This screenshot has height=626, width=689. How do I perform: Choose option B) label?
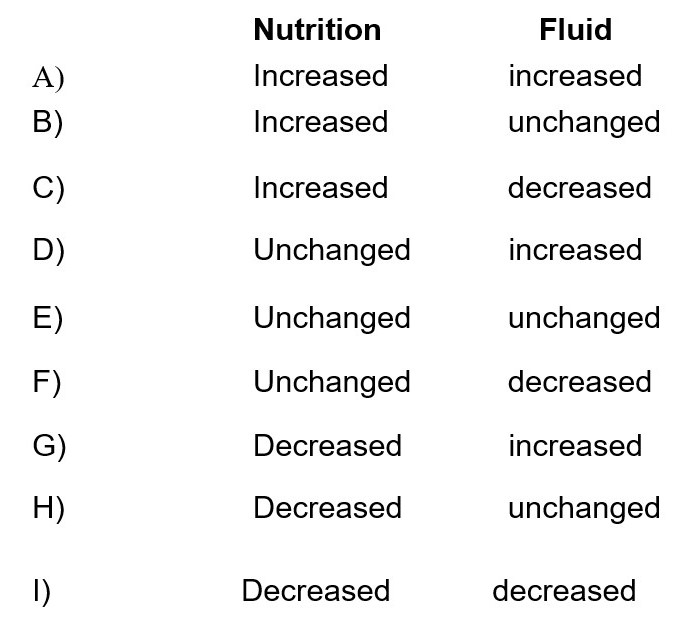point(48,123)
